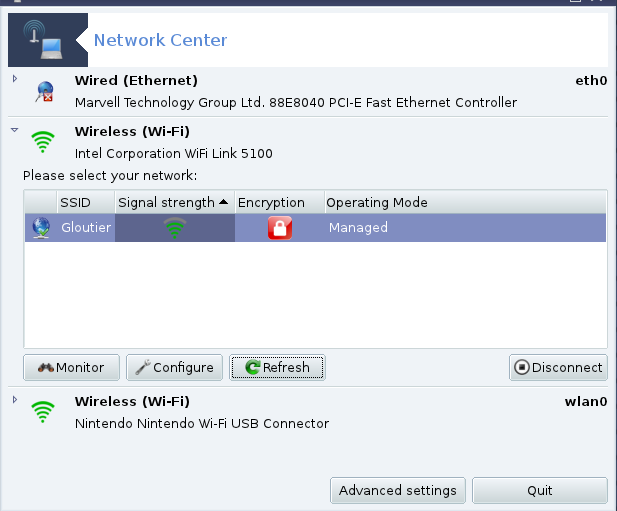Sort networks by Signal strength column
617x511 pixels.
(175, 203)
